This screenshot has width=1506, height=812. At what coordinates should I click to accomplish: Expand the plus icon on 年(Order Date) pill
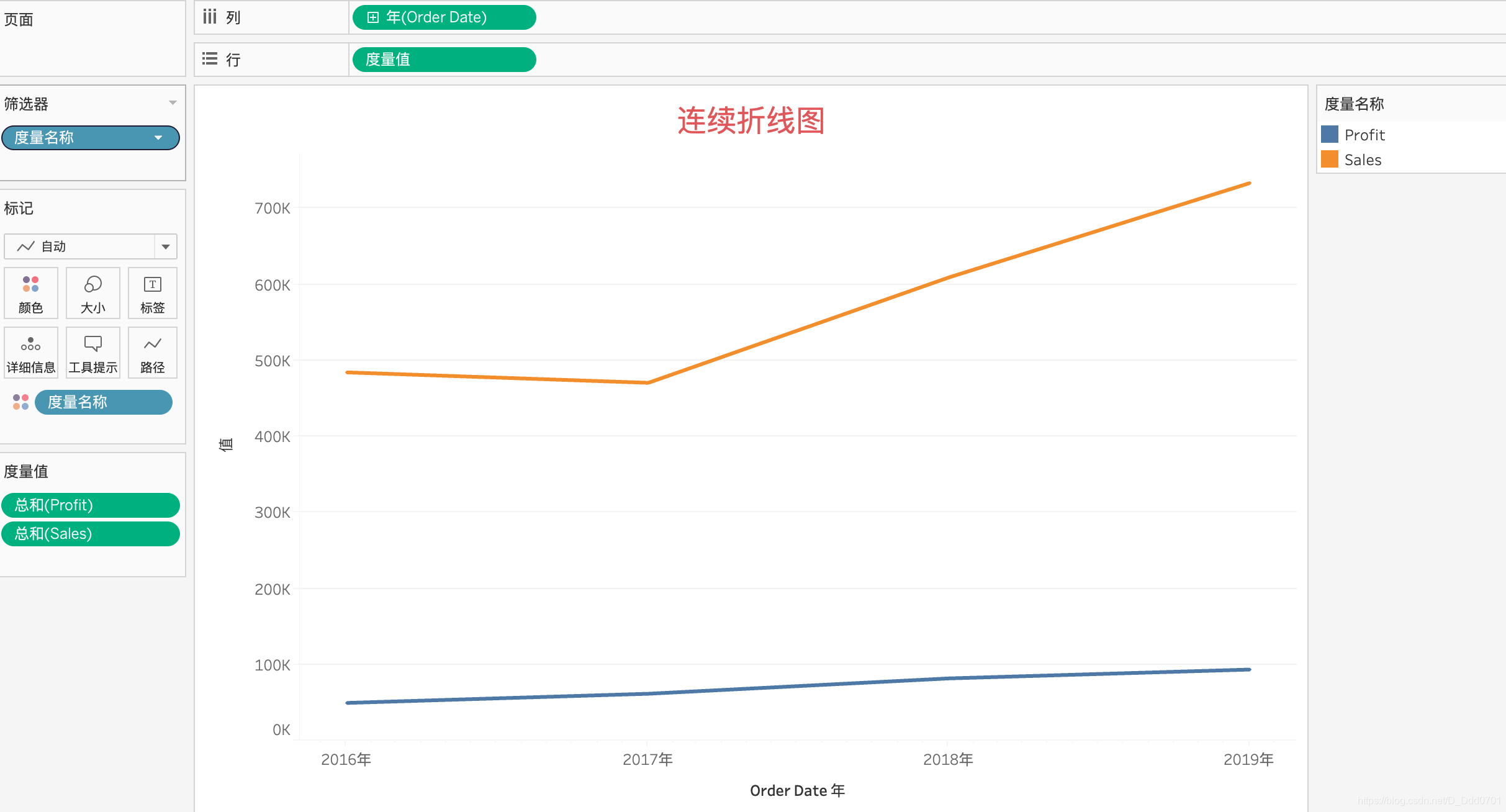pos(372,17)
